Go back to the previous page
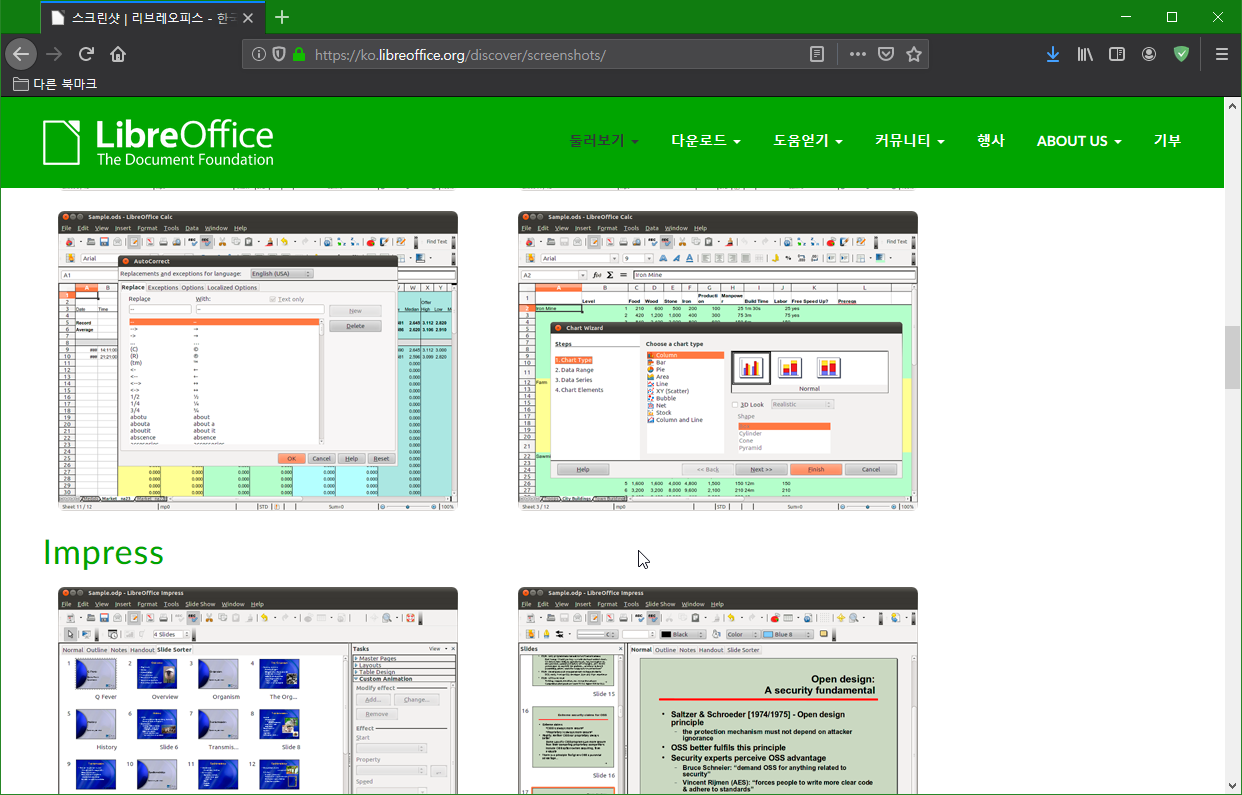Screen dimensions: 1242x795 [x=21, y=54]
